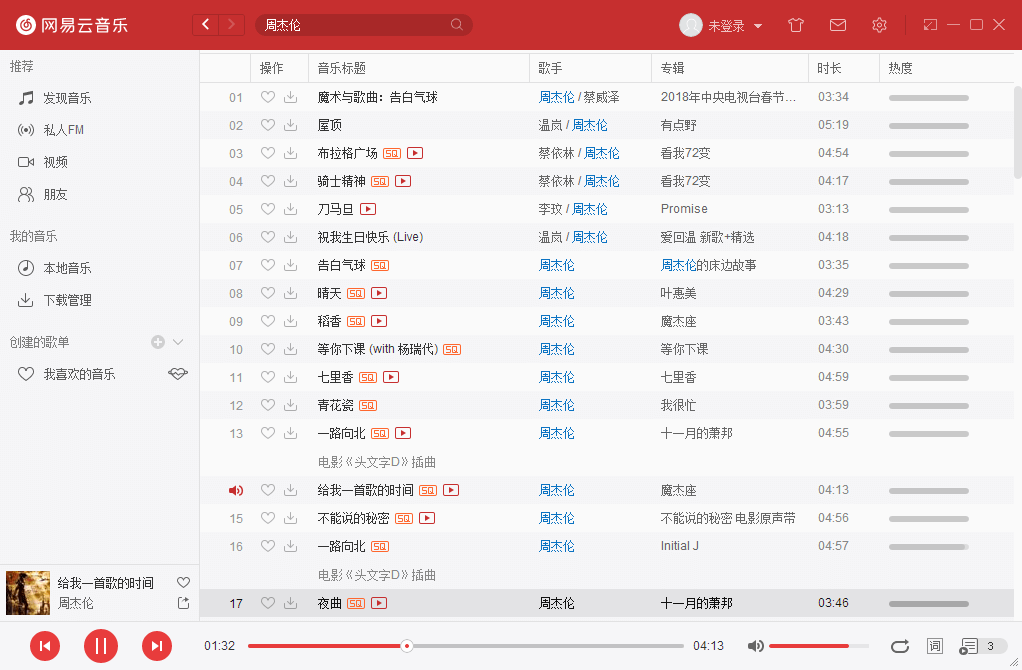Skip to the previous track
The width and height of the screenshot is (1022, 670).
coord(45,646)
